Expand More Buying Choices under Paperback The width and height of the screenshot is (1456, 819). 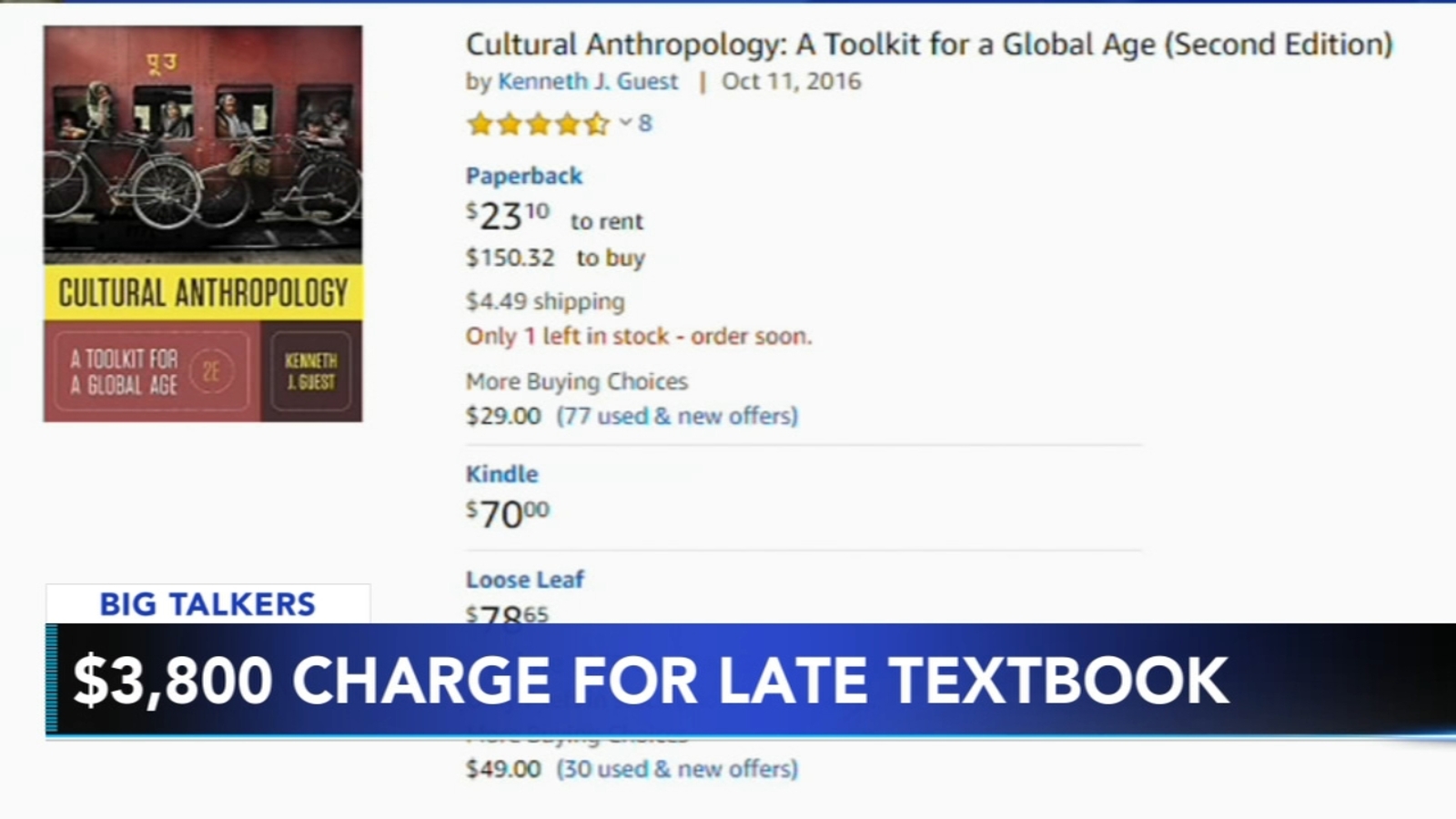[x=576, y=381]
